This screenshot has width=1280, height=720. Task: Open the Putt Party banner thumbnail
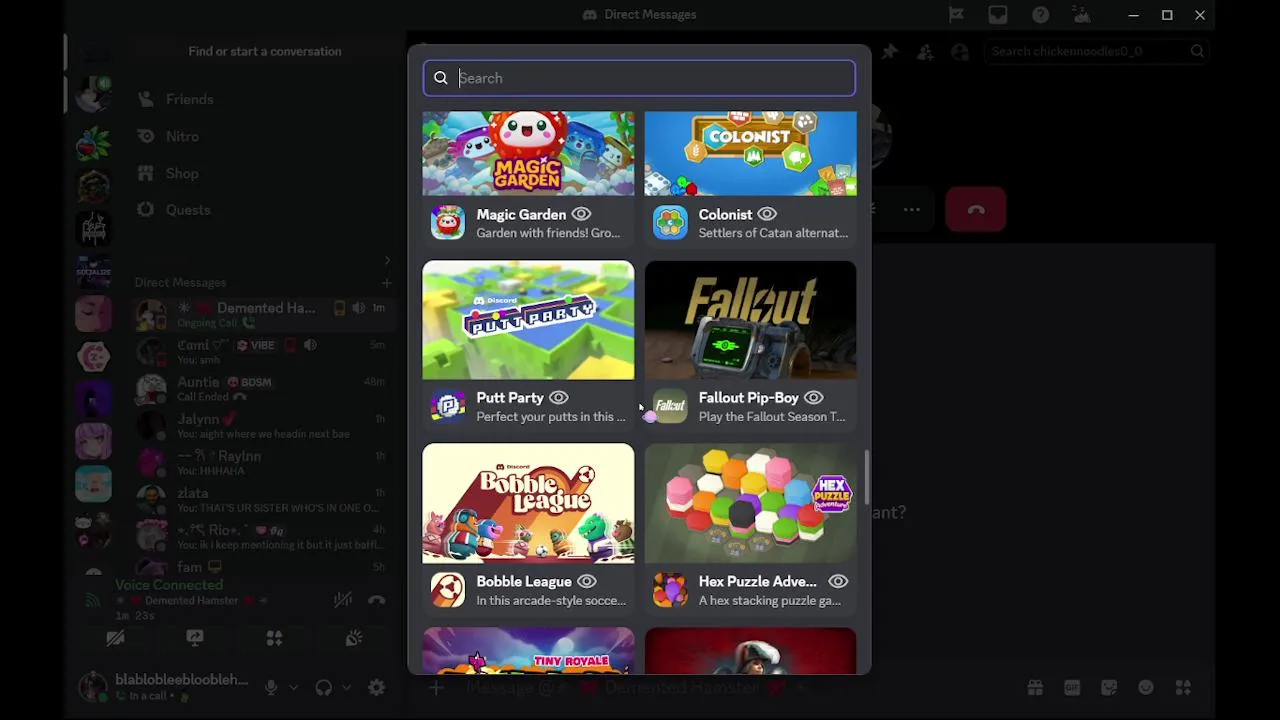528,320
